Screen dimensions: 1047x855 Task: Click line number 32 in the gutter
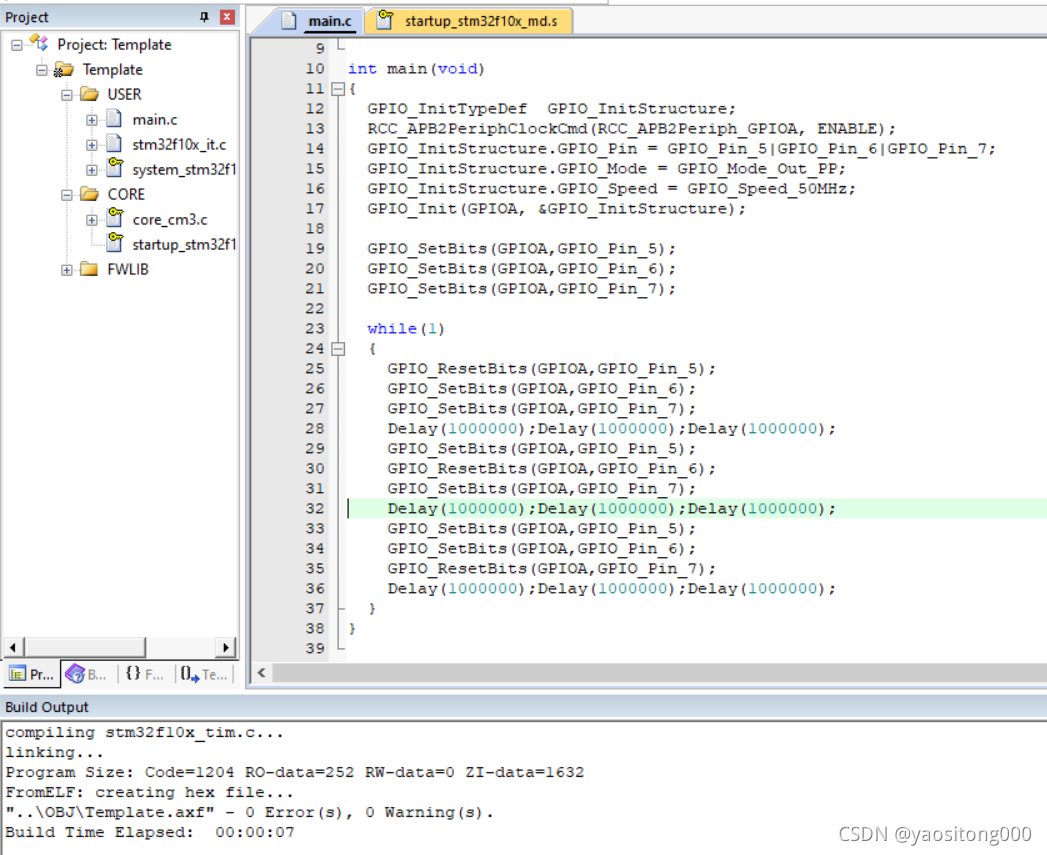point(315,508)
